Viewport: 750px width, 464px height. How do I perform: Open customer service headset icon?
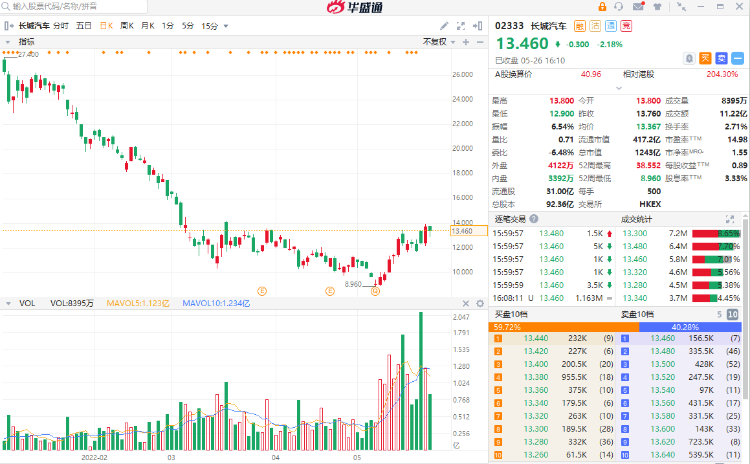(619, 7)
